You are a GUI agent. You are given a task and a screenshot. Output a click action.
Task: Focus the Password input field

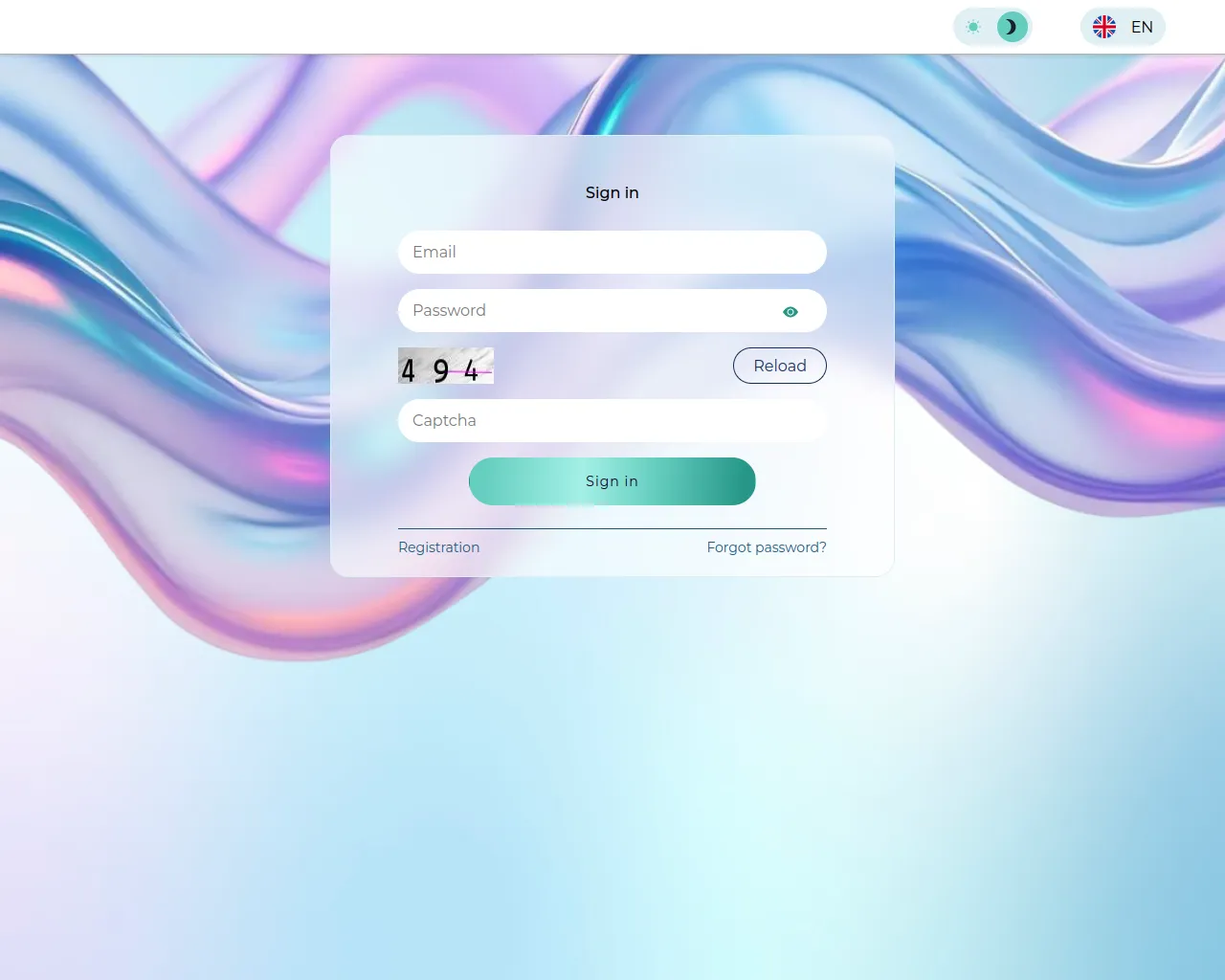click(612, 310)
